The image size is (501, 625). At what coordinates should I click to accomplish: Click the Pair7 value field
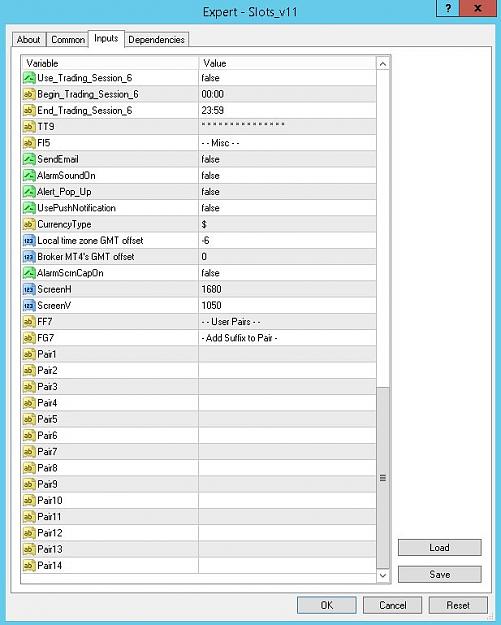pyautogui.click(x=287, y=452)
